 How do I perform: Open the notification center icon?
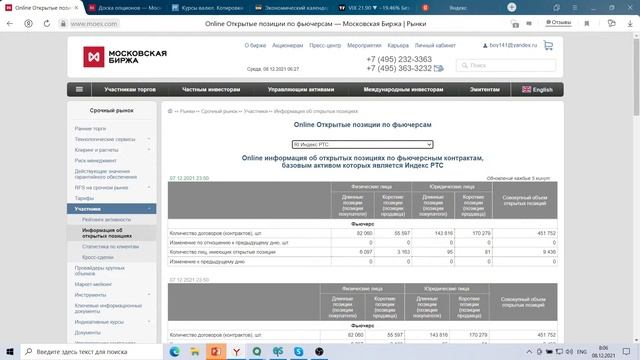click(x=626, y=351)
